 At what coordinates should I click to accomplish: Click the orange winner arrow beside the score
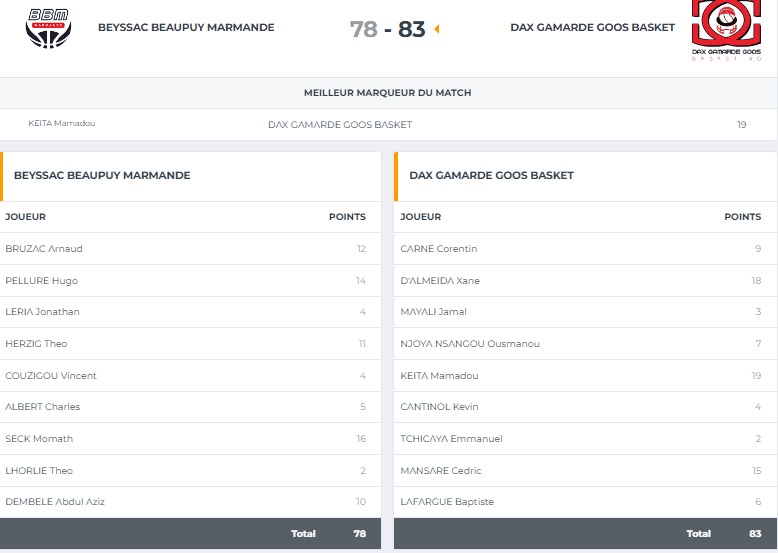tap(437, 29)
